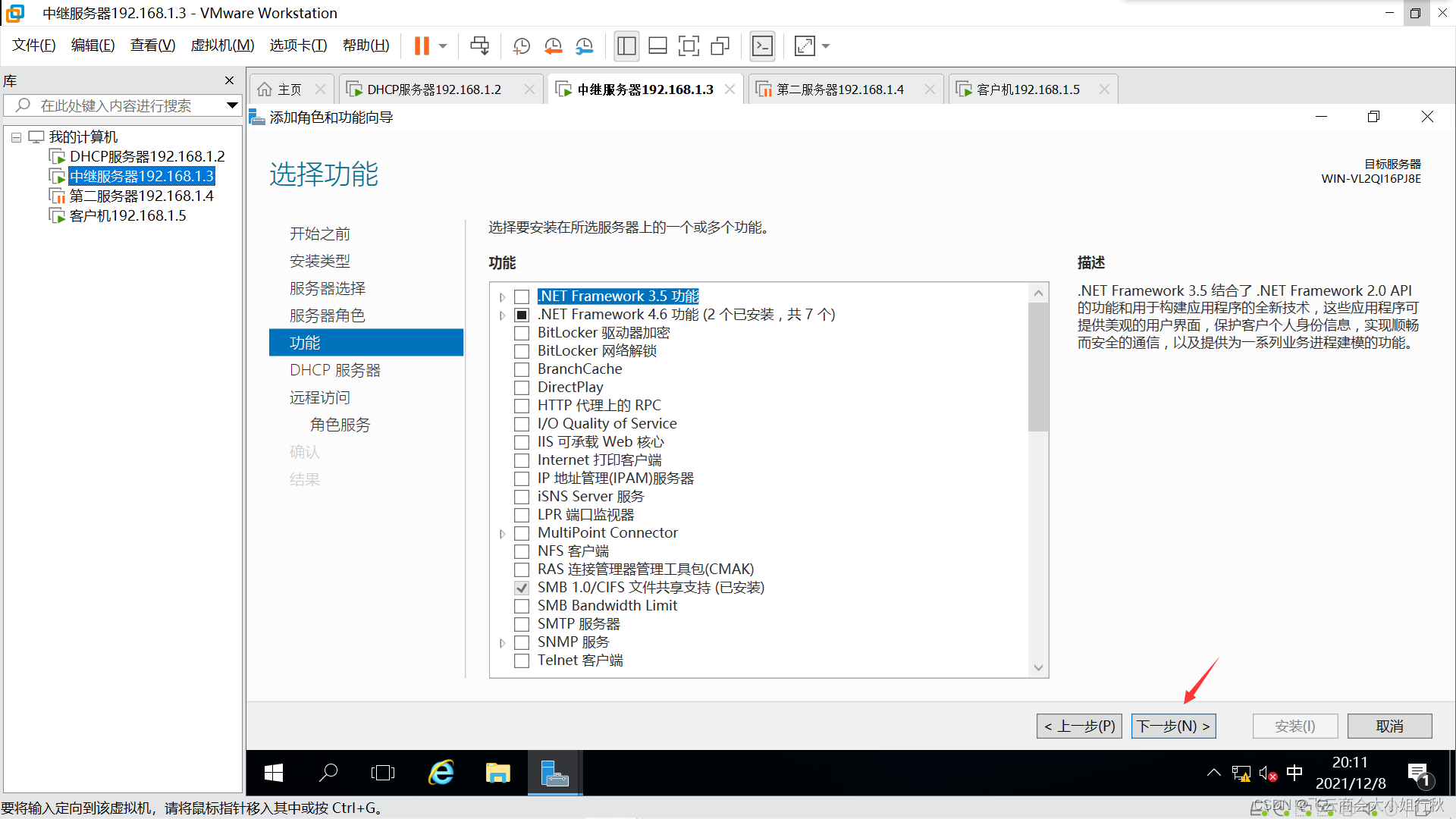
Task: Open the snapshot manager icon
Action: (584, 46)
